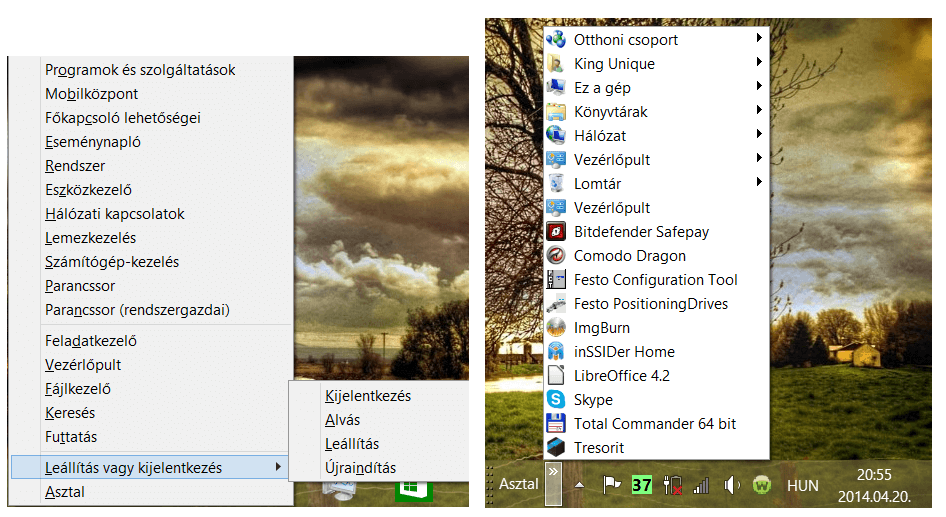Click the Könyvtárak libraries icon
Viewport: 946px width, 517px height.
[x=556, y=112]
